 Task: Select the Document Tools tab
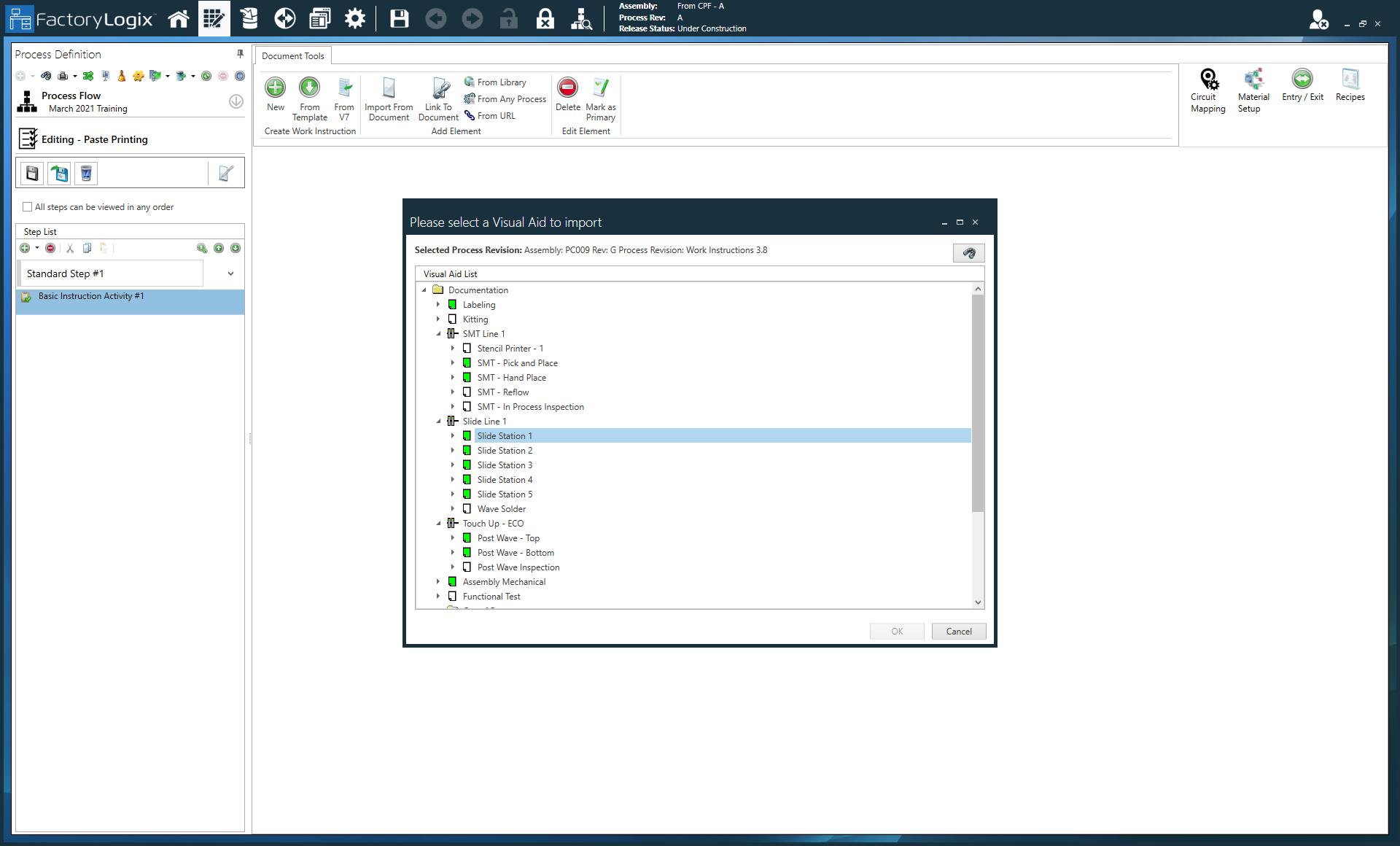[x=292, y=56]
